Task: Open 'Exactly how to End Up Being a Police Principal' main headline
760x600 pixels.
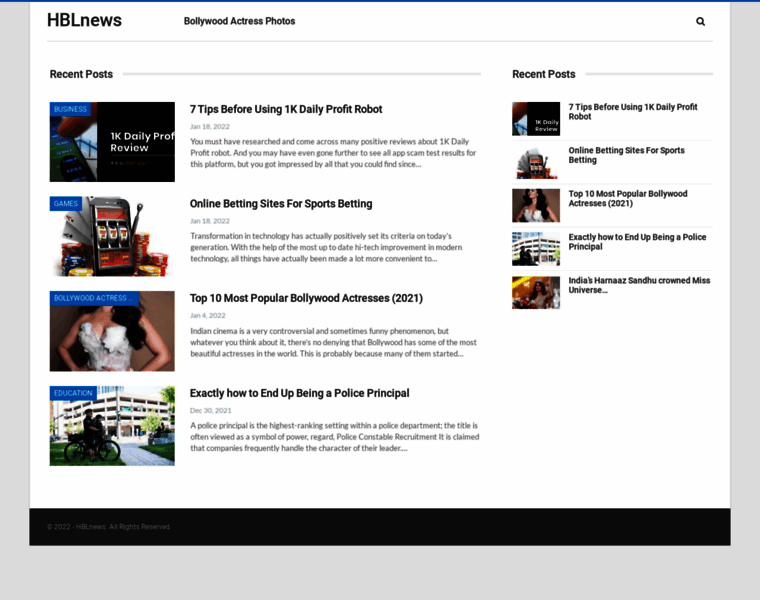Action: [299, 393]
